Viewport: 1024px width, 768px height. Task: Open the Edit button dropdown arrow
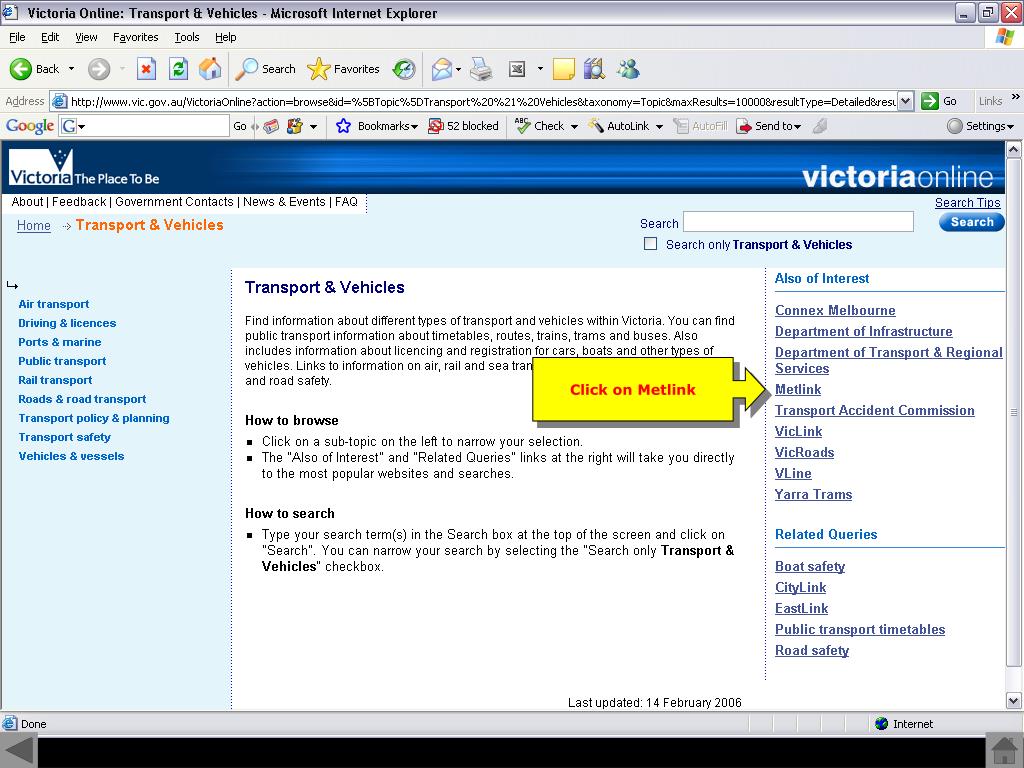pyautogui.click(x=540, y=69)
